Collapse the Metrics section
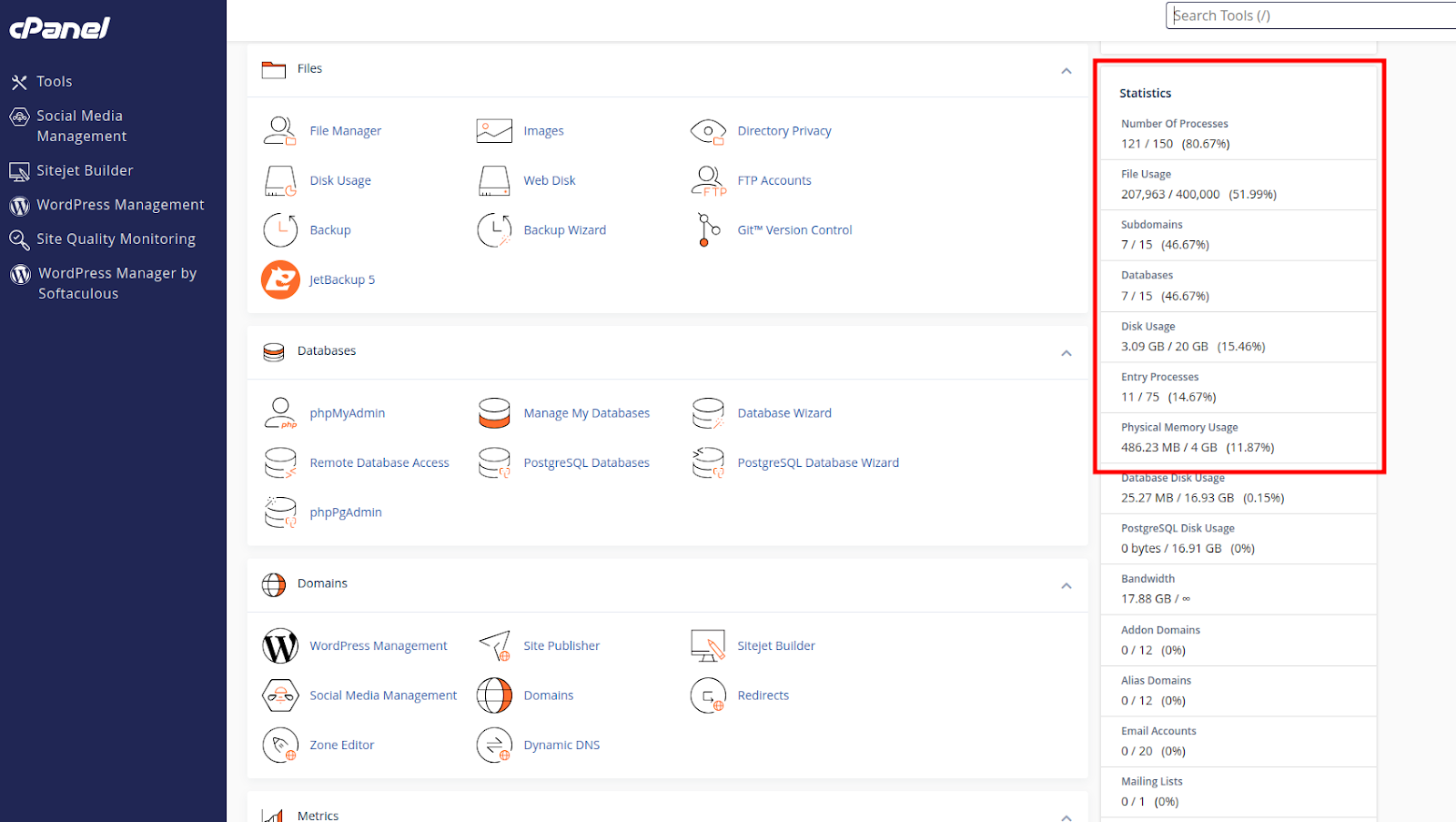The height and width of the screenshot is (822, 1456). tap(1066, 817)
